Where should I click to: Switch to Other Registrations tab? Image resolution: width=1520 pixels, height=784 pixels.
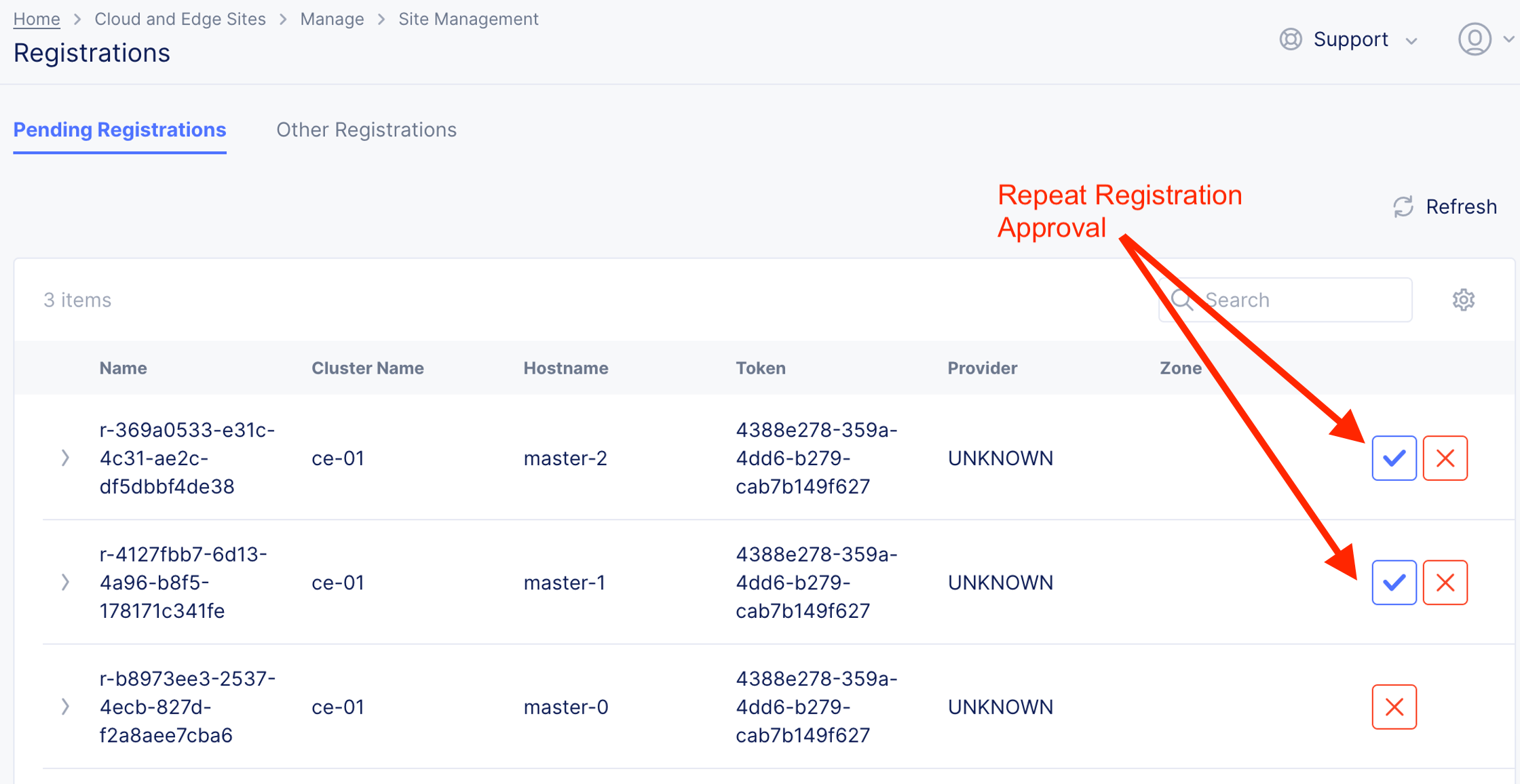click(x=366, y=130)
